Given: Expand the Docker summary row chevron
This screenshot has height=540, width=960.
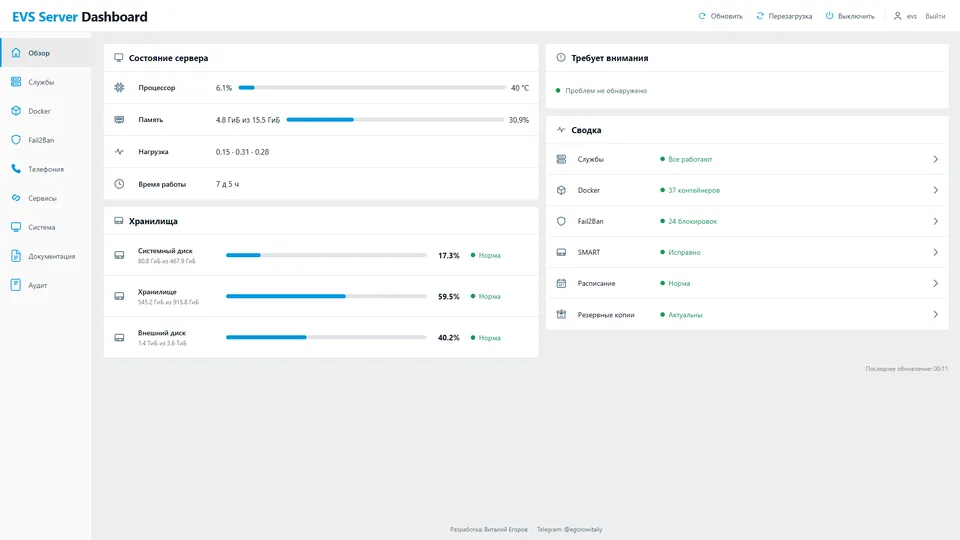Looking at the screenshot, I should click(x=936, y=190).
